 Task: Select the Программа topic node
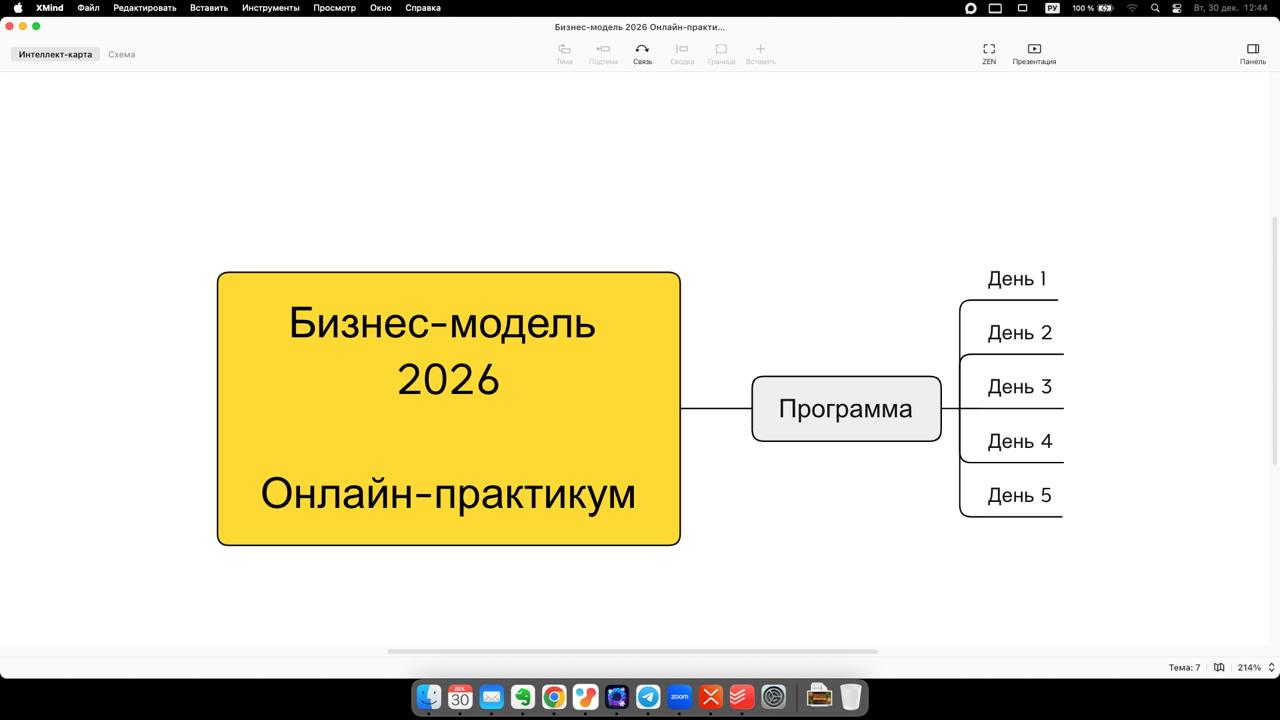pyautogui.click(x=846, y=409)
